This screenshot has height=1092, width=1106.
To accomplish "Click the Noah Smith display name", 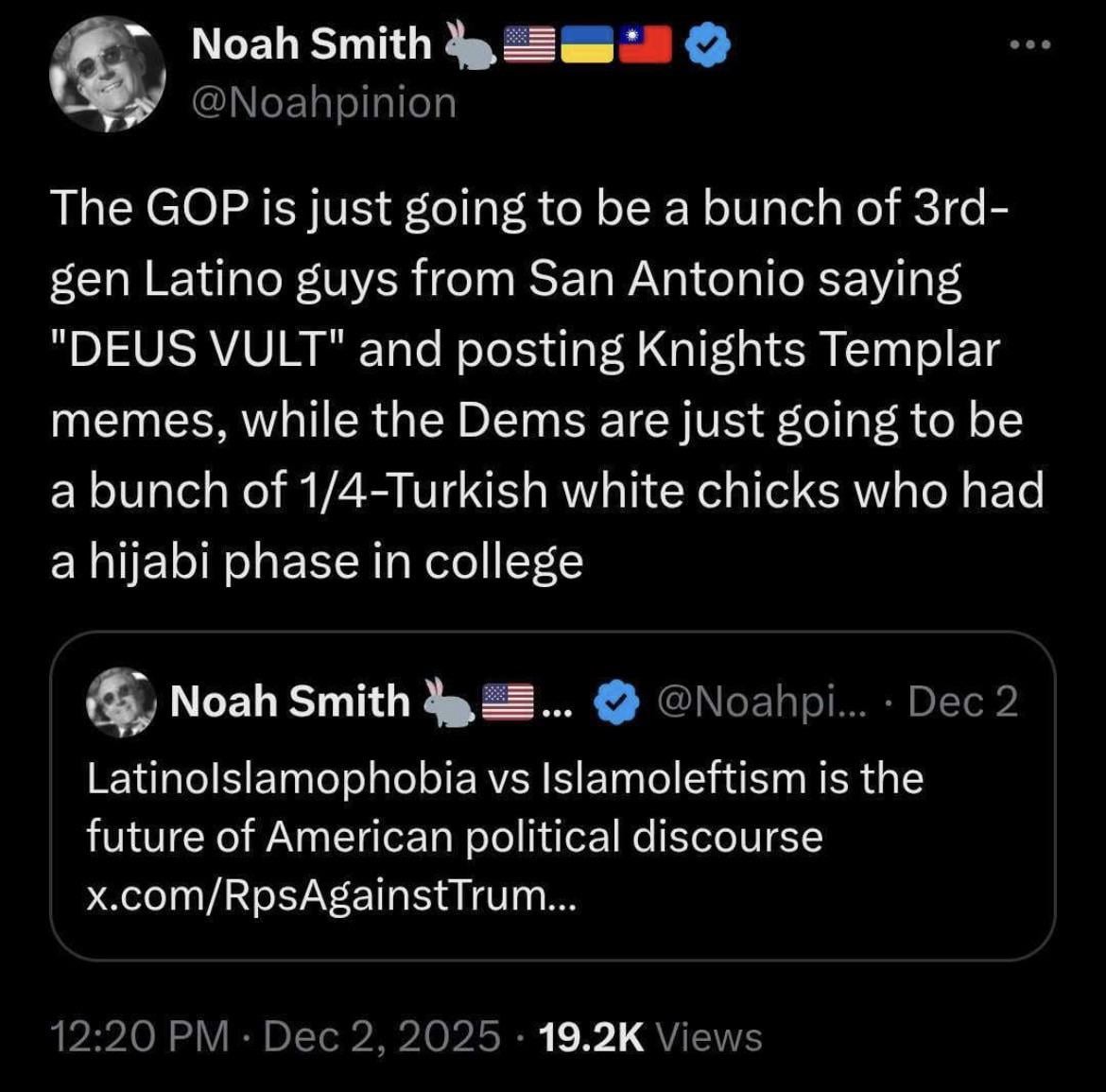I will pyautogui.click(x=310, y=44).
